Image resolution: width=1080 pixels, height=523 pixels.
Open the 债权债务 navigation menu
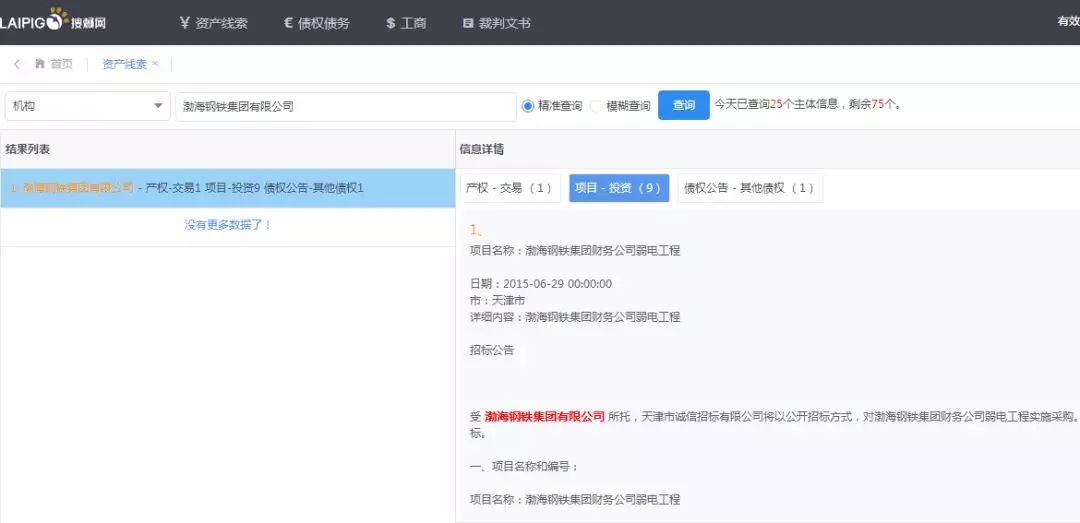[317, 23]
